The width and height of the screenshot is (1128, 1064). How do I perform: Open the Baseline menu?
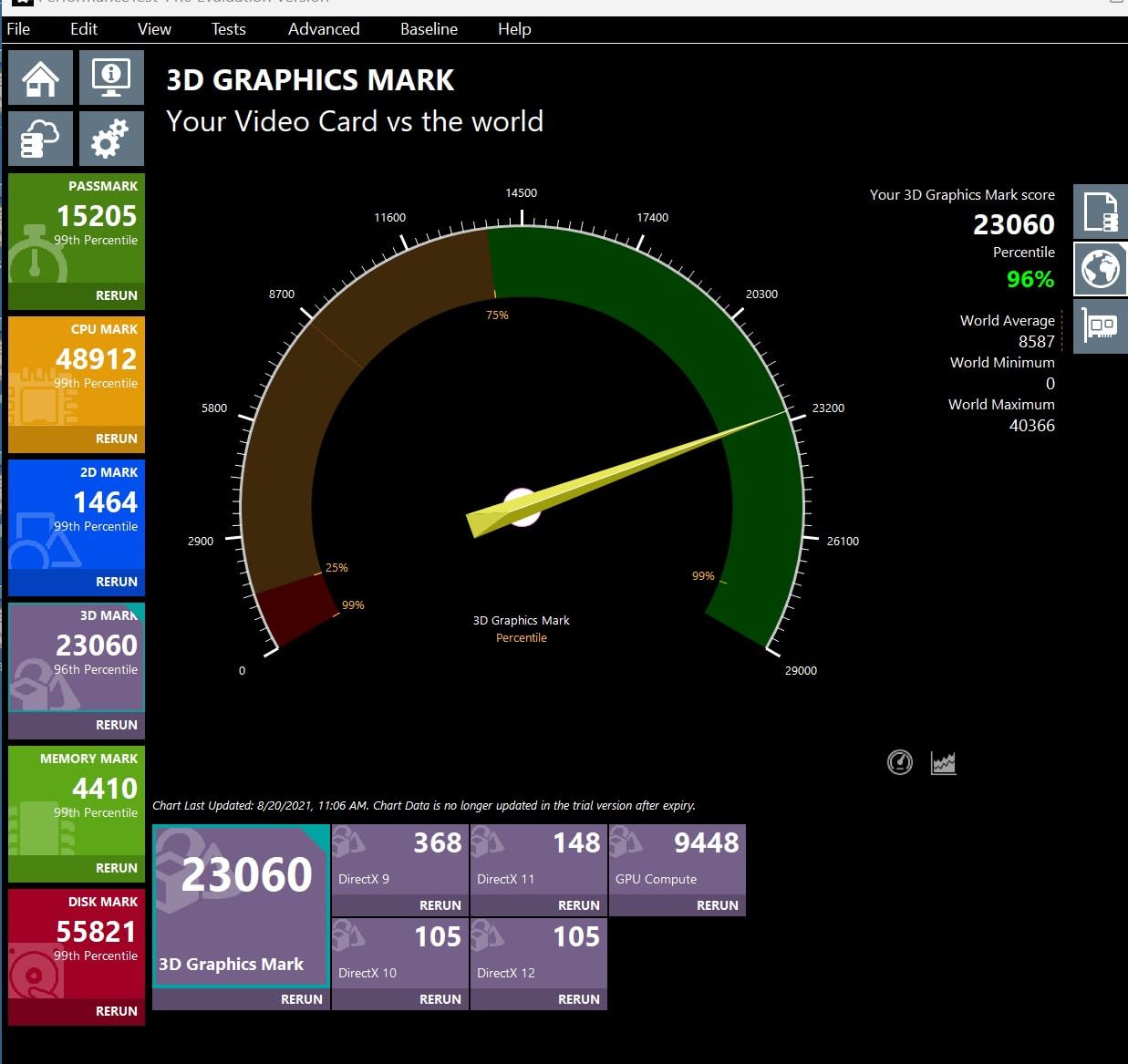pos(429,29)
